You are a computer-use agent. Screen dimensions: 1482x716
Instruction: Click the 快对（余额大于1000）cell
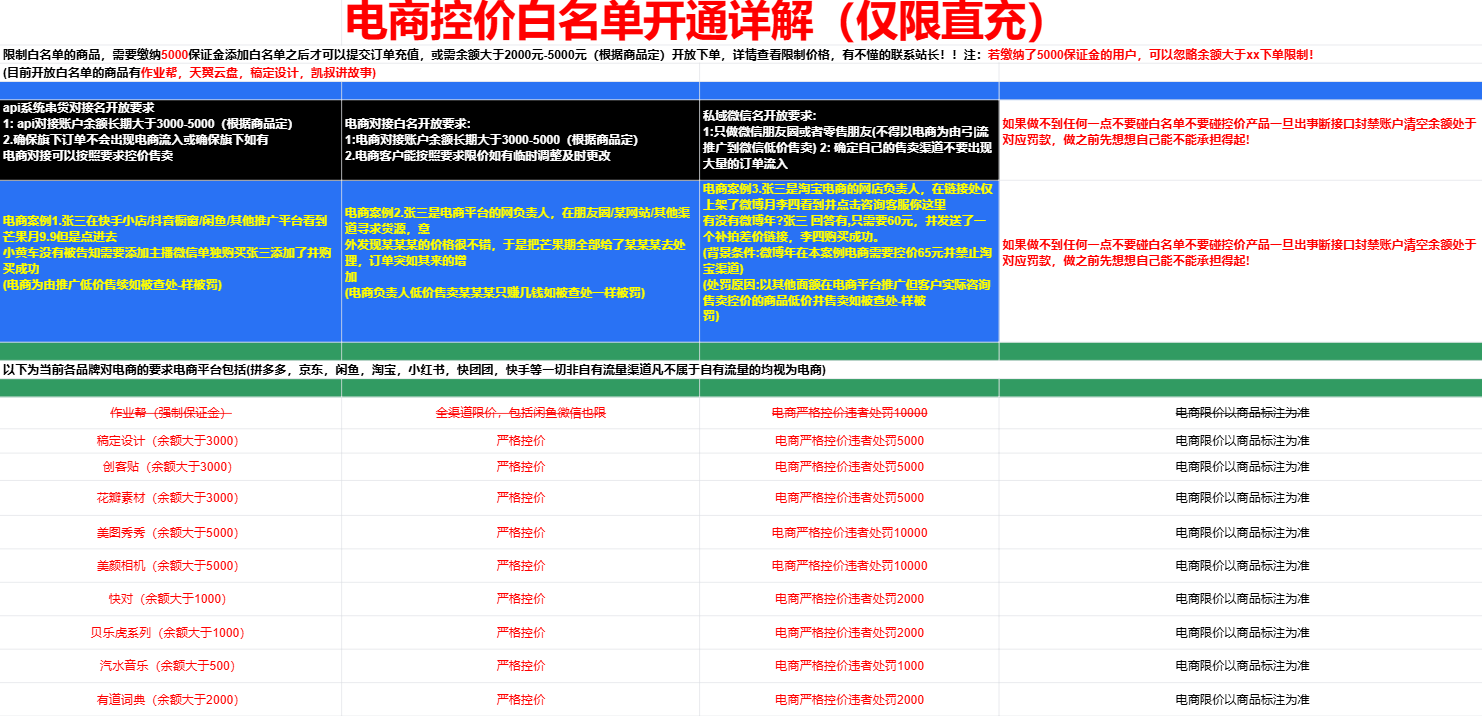click(x=168, y=599)
